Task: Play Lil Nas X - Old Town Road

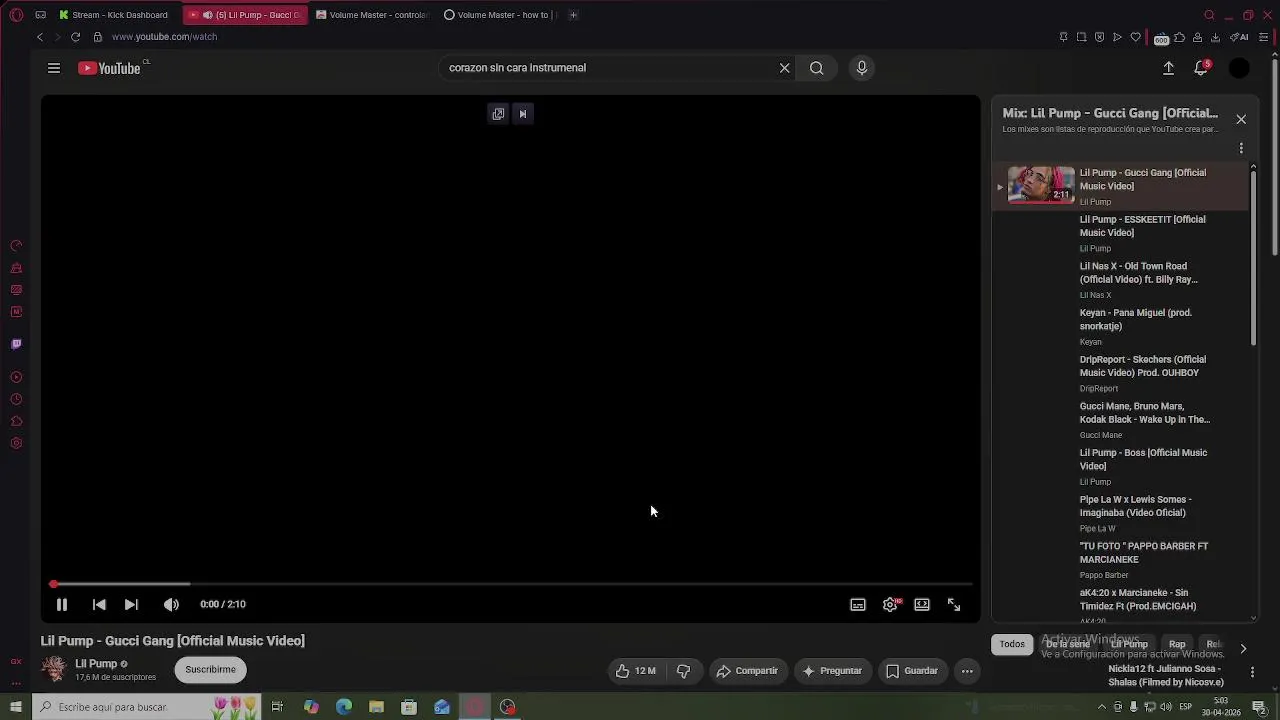Action: 1139,273
